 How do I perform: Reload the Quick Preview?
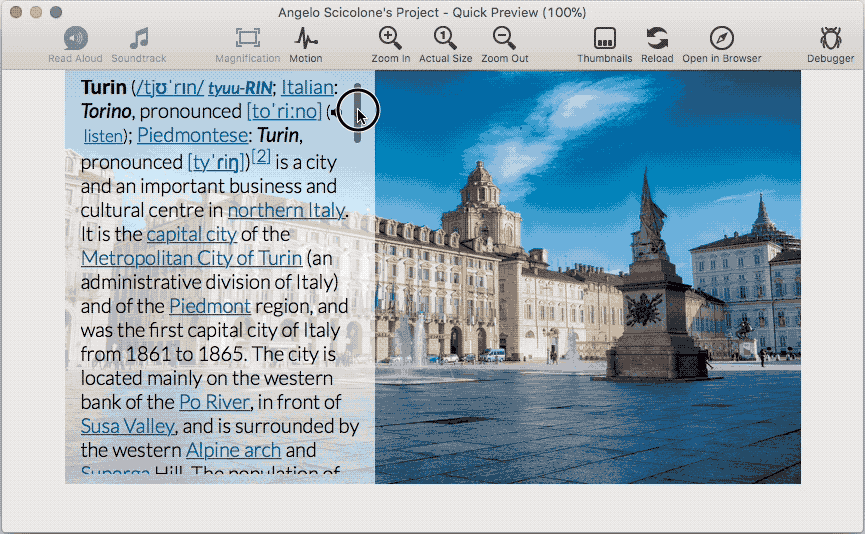tap(657, 38)
